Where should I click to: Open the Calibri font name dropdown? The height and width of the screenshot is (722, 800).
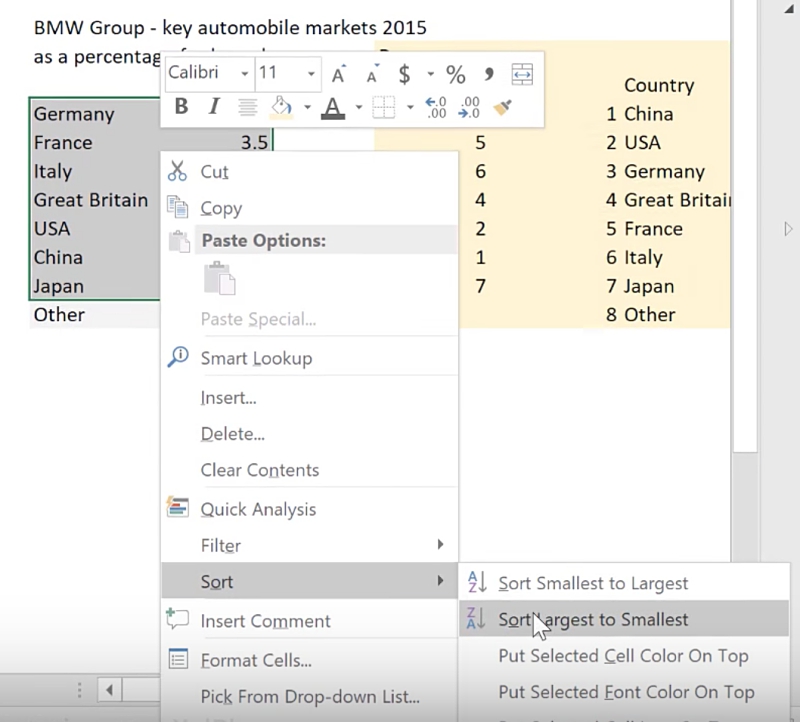pos(245,74)
